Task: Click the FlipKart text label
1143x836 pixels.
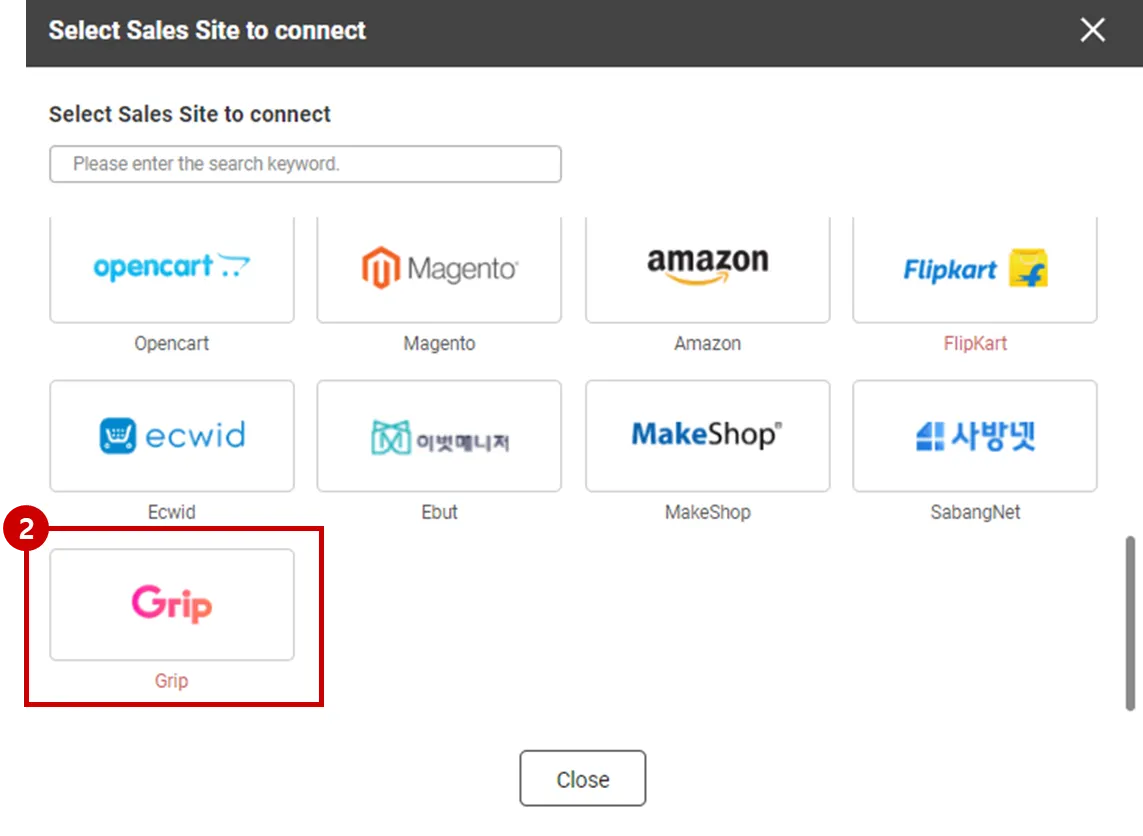Action: [975, 343]
